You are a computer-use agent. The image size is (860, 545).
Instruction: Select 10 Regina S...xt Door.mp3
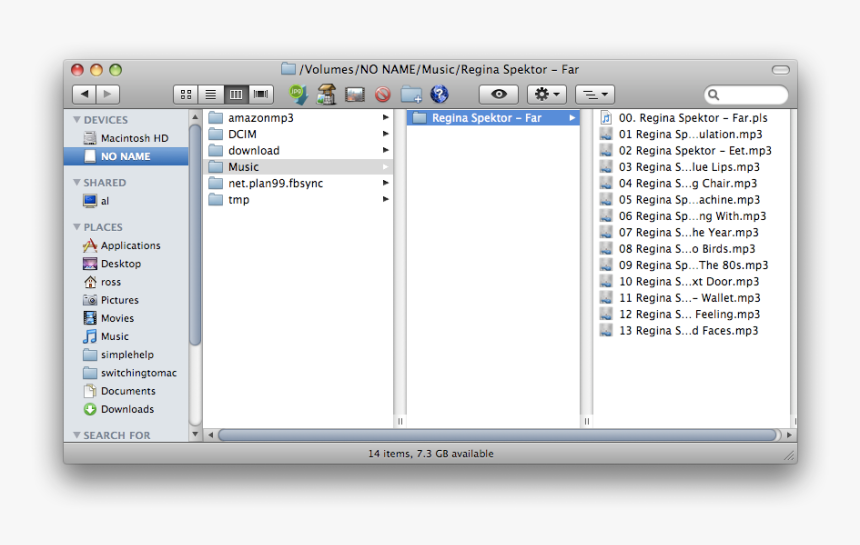click(692, 281)
